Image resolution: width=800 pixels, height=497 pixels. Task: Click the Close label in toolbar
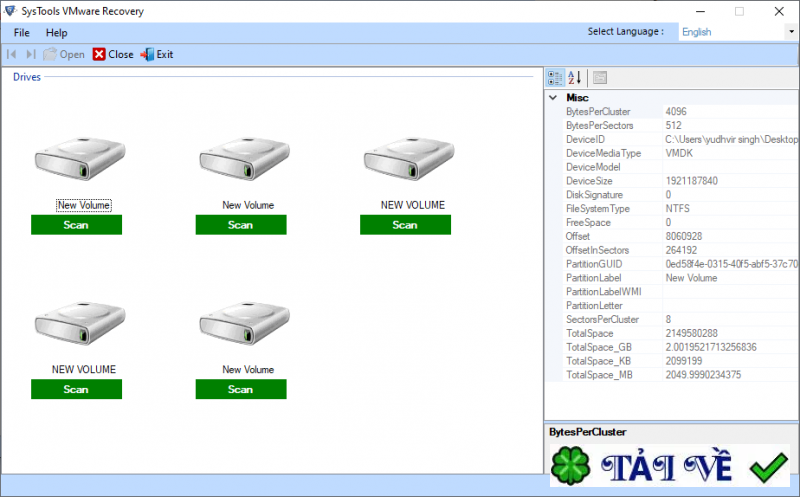pos(121,55)
